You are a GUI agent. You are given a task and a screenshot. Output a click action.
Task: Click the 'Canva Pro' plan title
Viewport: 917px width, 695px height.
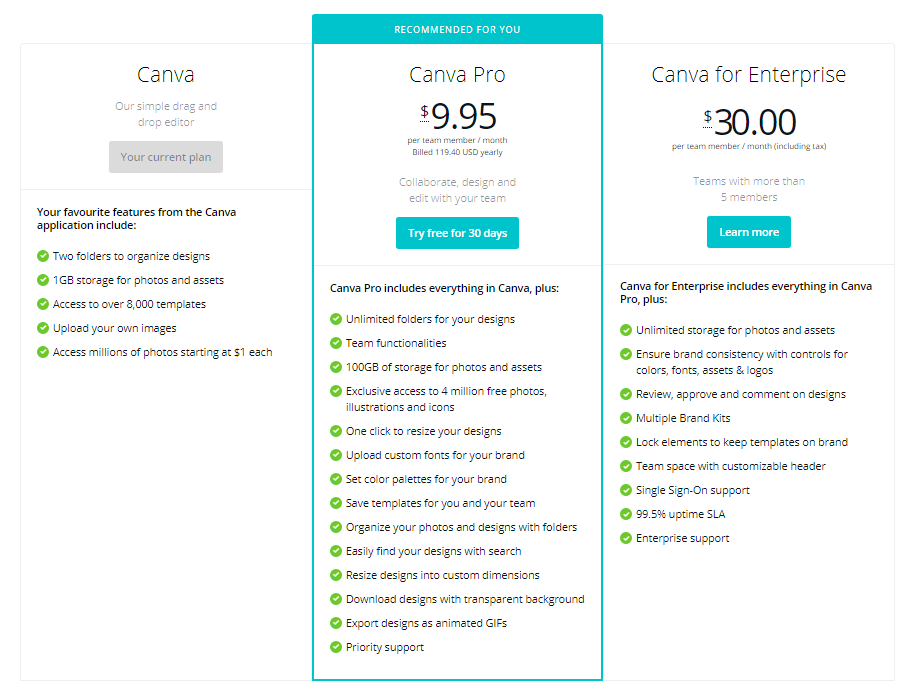pos(457,75)
